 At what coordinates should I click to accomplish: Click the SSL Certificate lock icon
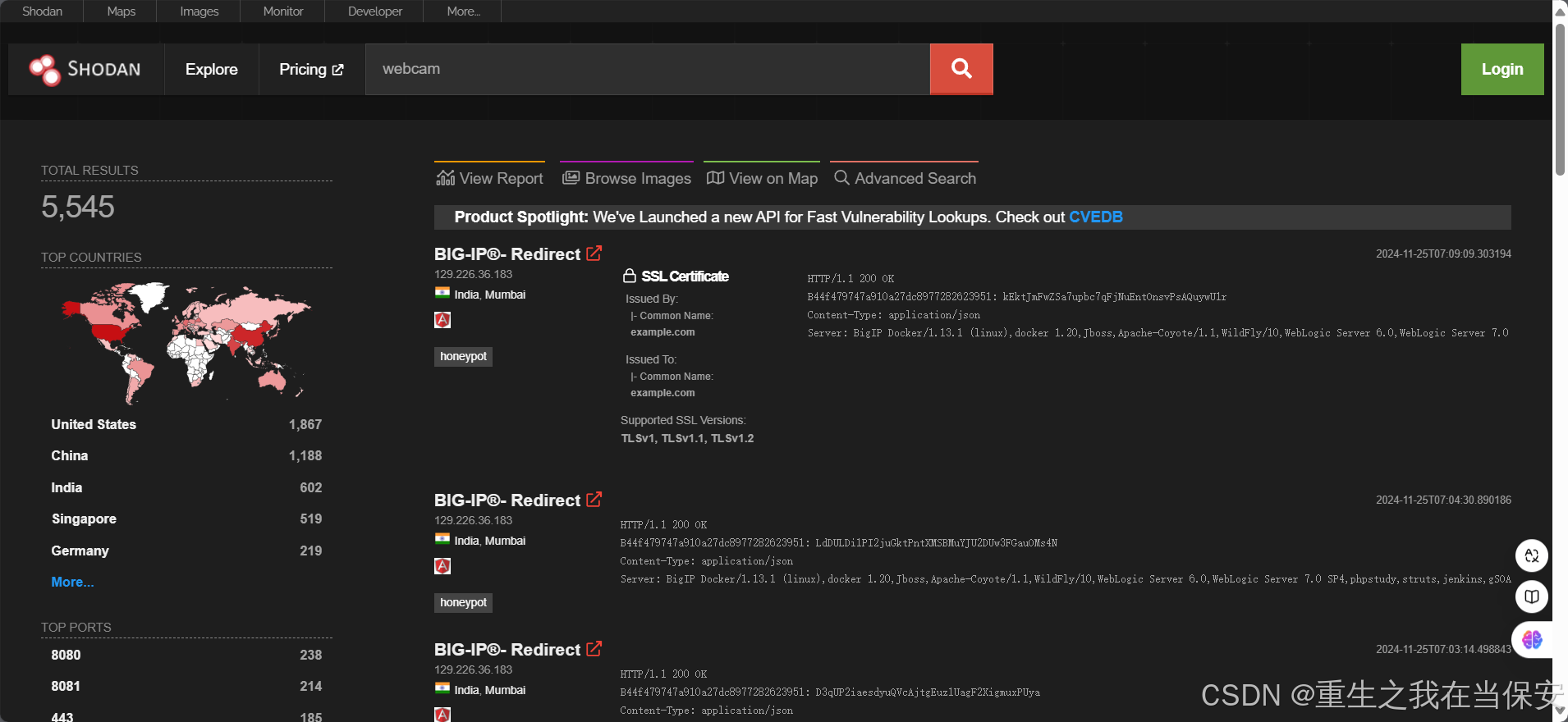(x=630, y=276)
